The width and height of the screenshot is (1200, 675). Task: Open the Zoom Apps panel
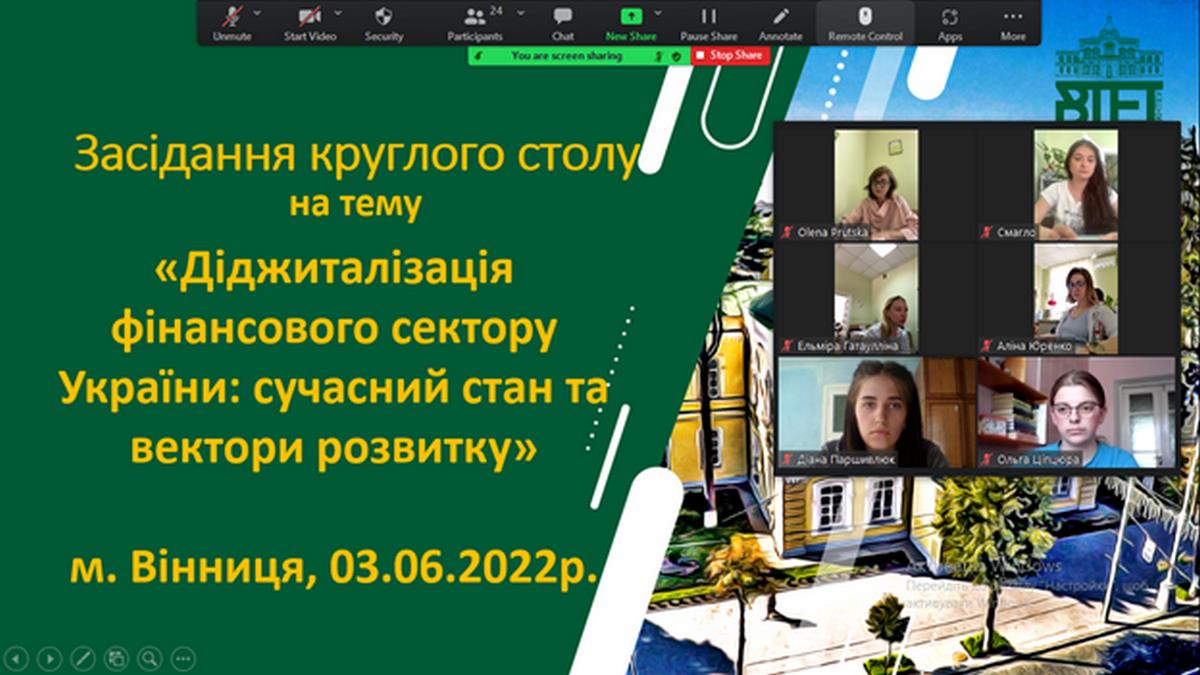tap(950, 22)
